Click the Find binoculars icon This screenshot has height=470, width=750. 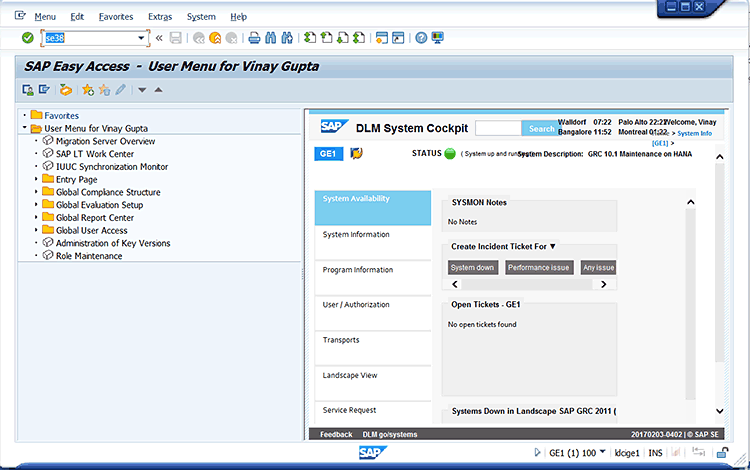[271, 38]
